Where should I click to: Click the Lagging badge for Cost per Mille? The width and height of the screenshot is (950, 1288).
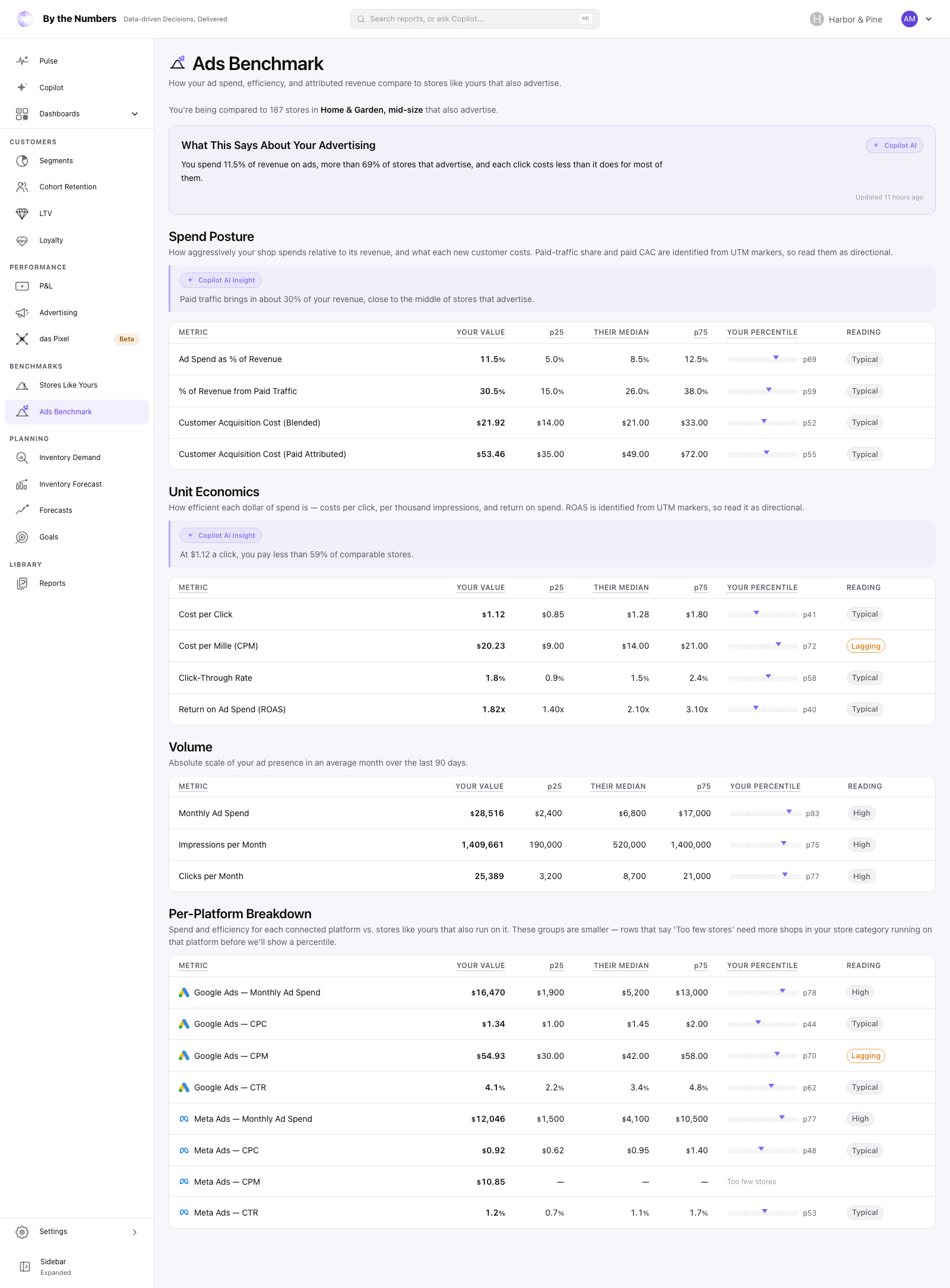[866, 646]
